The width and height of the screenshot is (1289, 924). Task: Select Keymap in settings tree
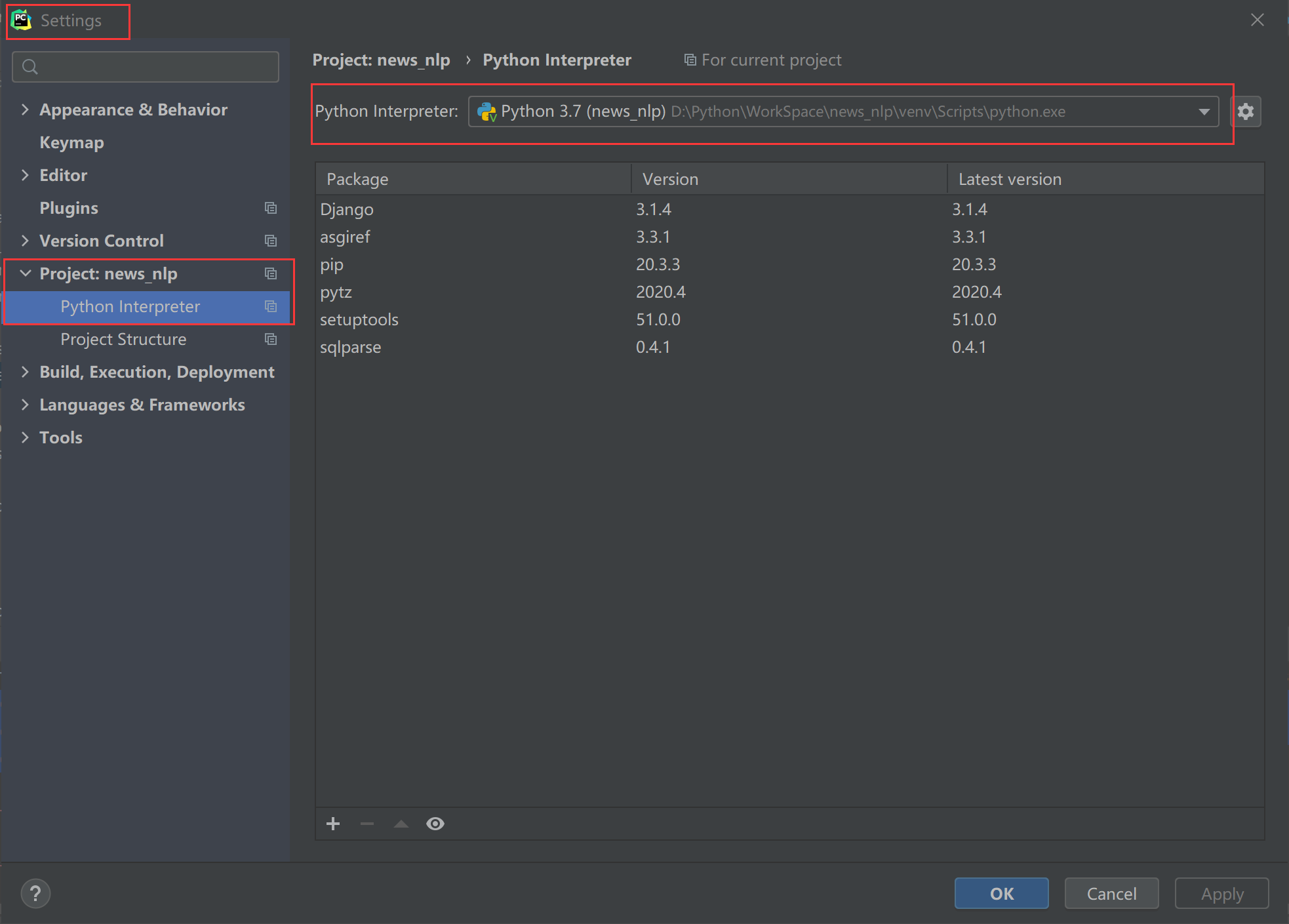71,142
